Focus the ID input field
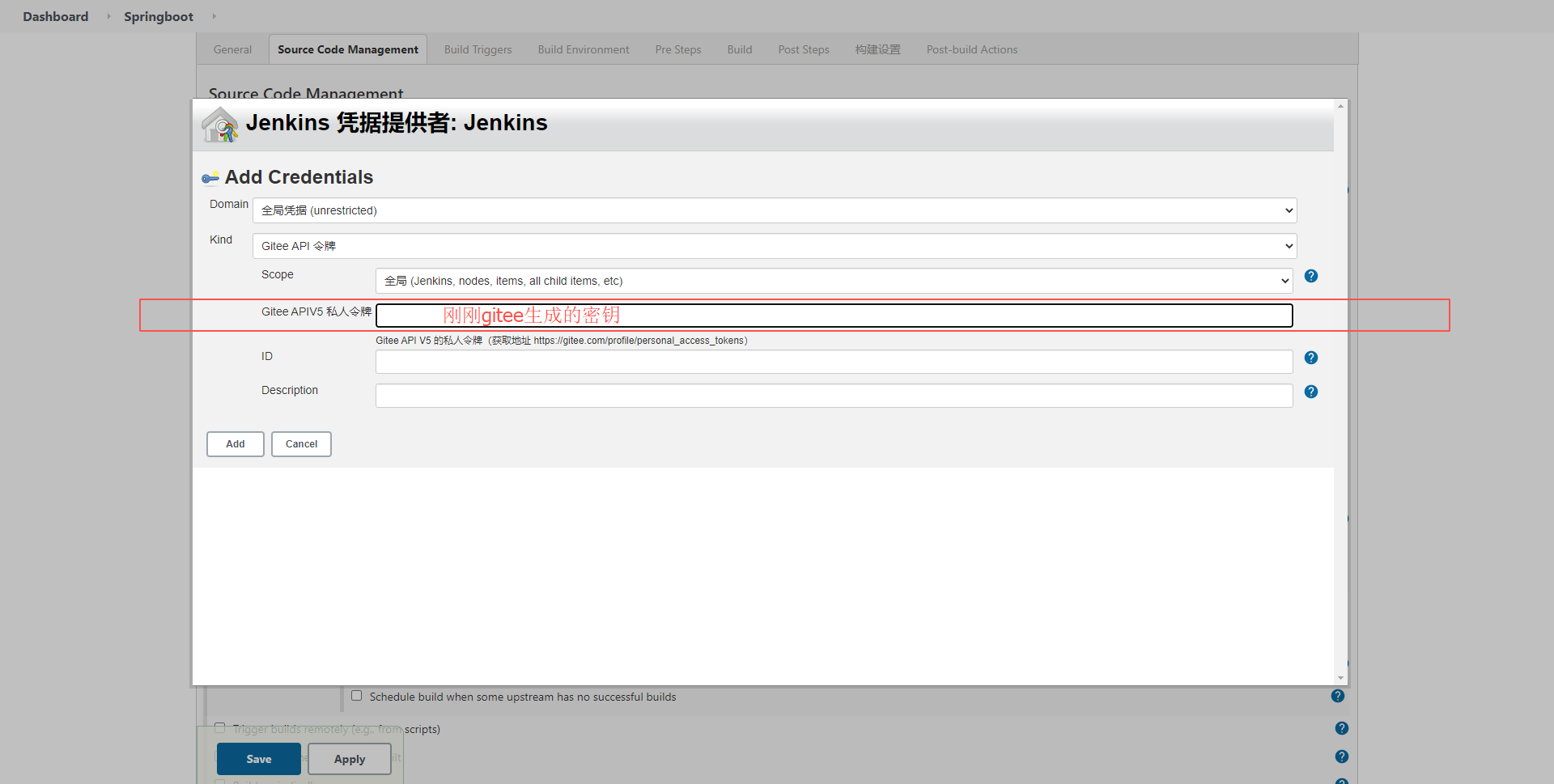This screenshot has width=1554, height=784. point(834,362)
